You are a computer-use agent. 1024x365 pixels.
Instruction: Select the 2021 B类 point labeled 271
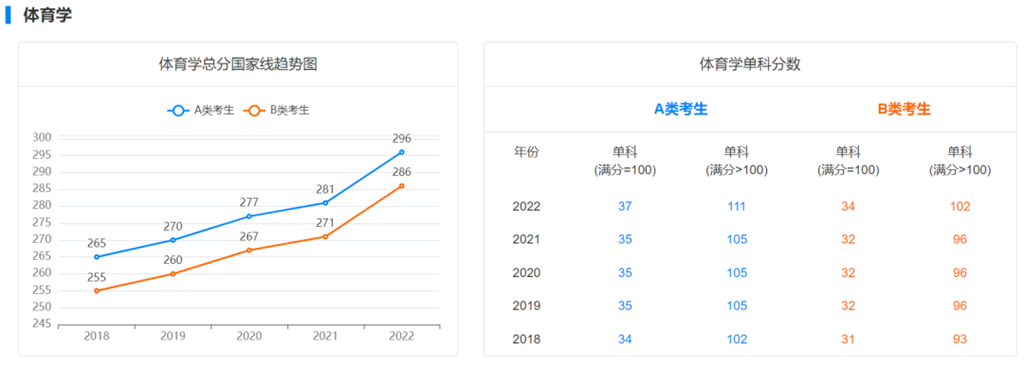click(x=325, y=236)
